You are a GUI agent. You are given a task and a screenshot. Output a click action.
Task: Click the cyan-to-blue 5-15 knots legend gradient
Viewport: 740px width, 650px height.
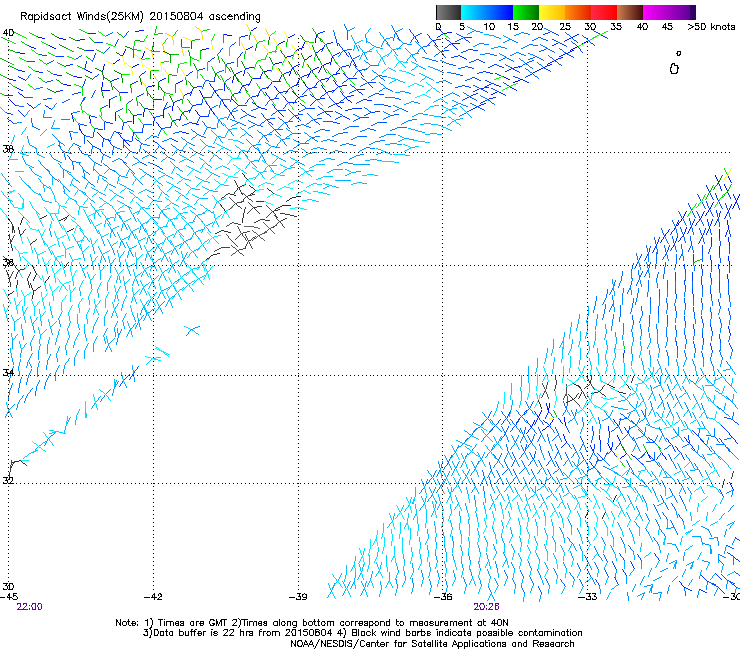pyautogui.click(x=487, y=12)
